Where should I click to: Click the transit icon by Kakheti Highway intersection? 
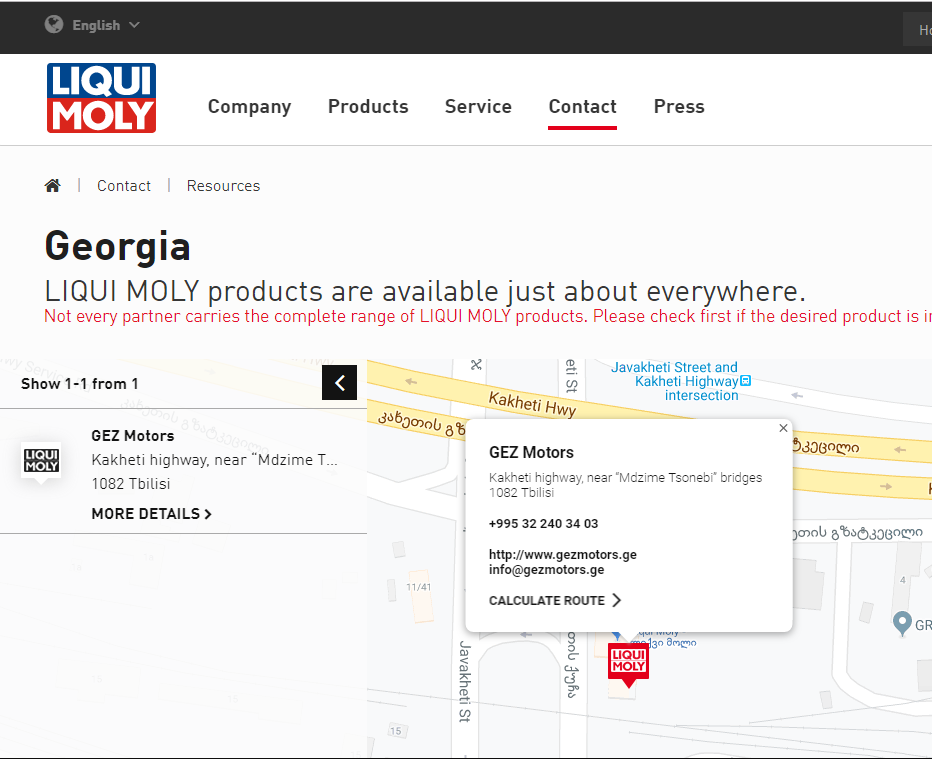tap(745, 381)
